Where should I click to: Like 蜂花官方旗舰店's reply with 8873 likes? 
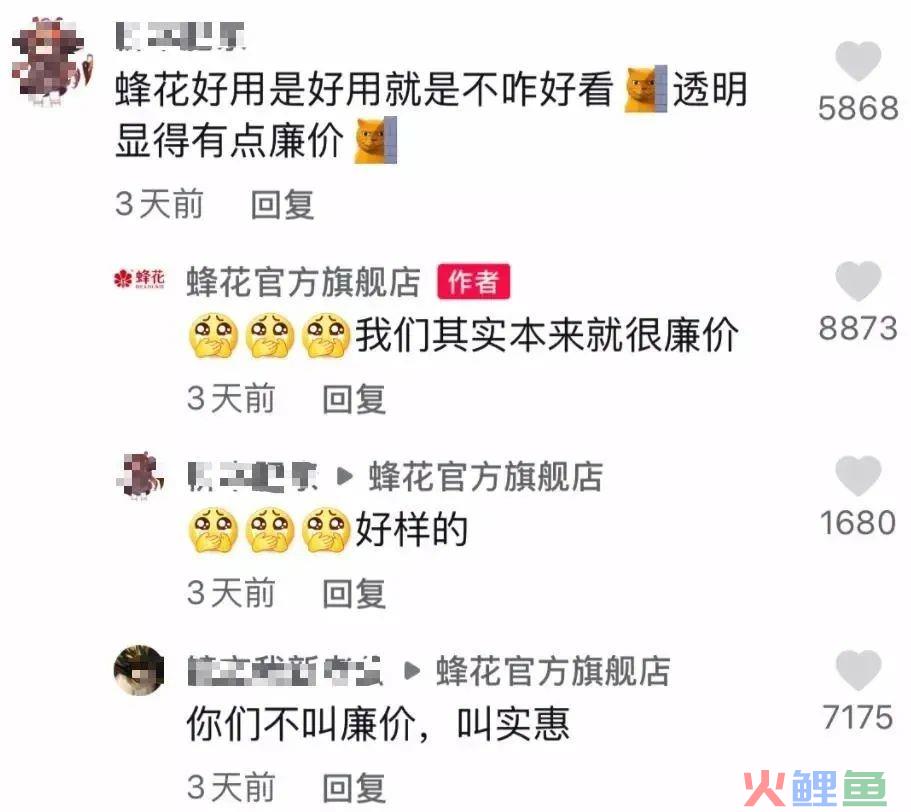pyautogui.click(x=858, y=281)
